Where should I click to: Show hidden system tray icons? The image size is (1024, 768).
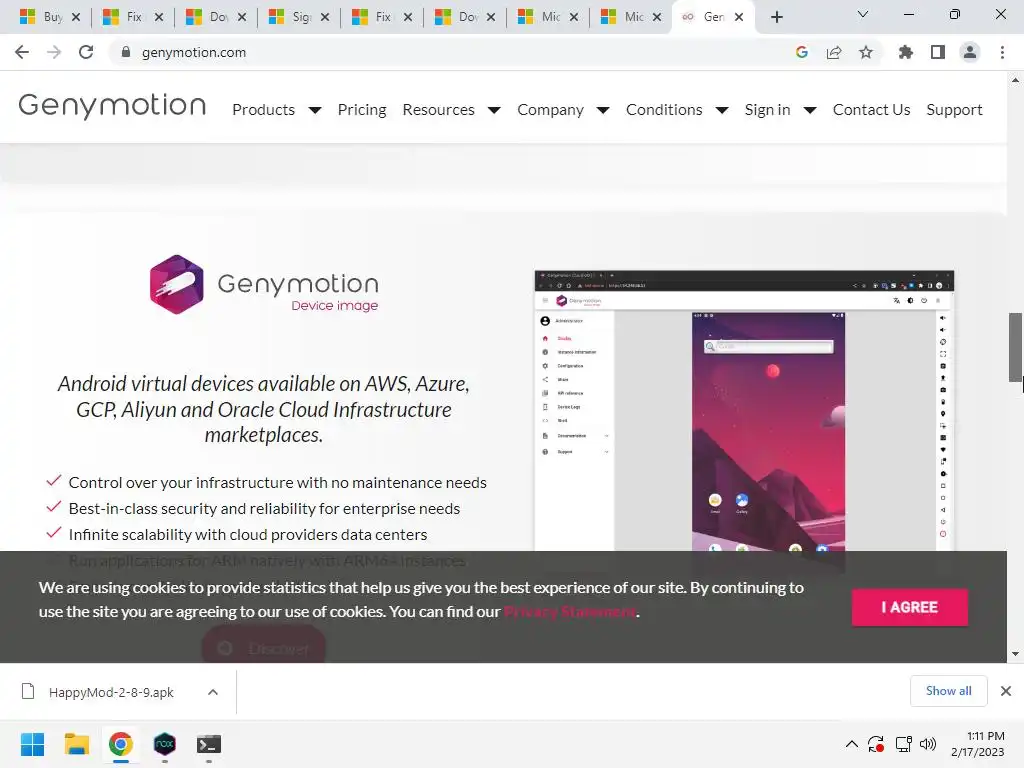(x=852, y=744)
